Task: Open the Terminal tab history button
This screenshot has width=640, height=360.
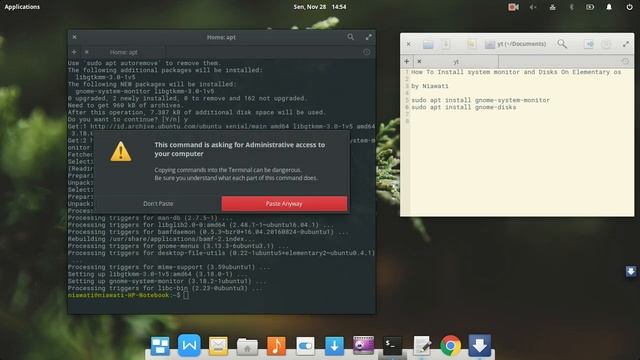Action: (x=367, y=52)
